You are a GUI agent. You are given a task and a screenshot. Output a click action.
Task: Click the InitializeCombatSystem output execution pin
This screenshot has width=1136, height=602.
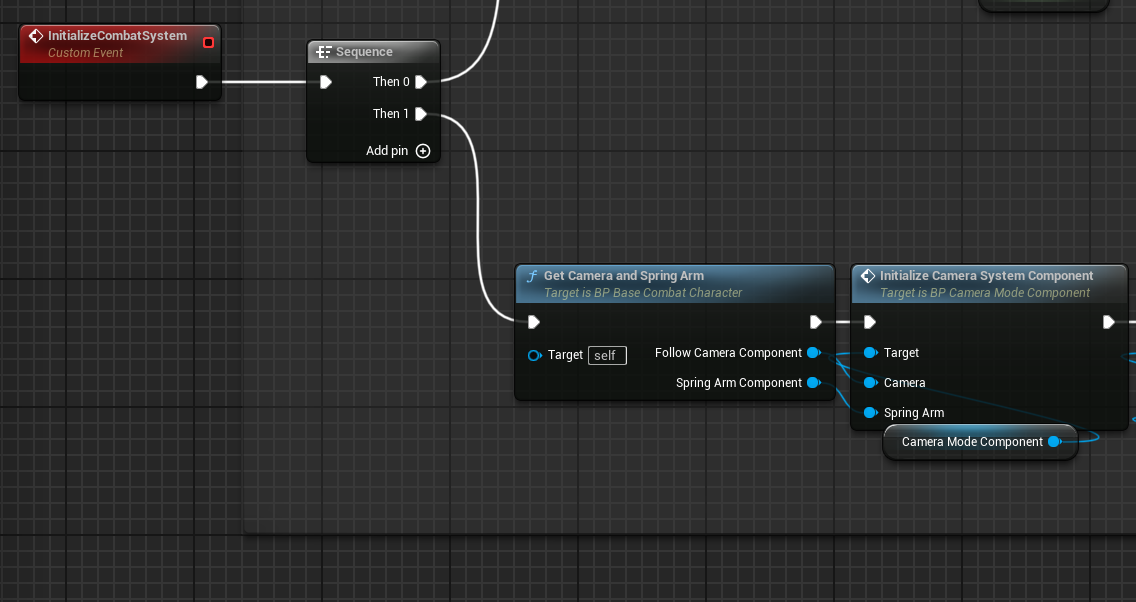point(202,82)
